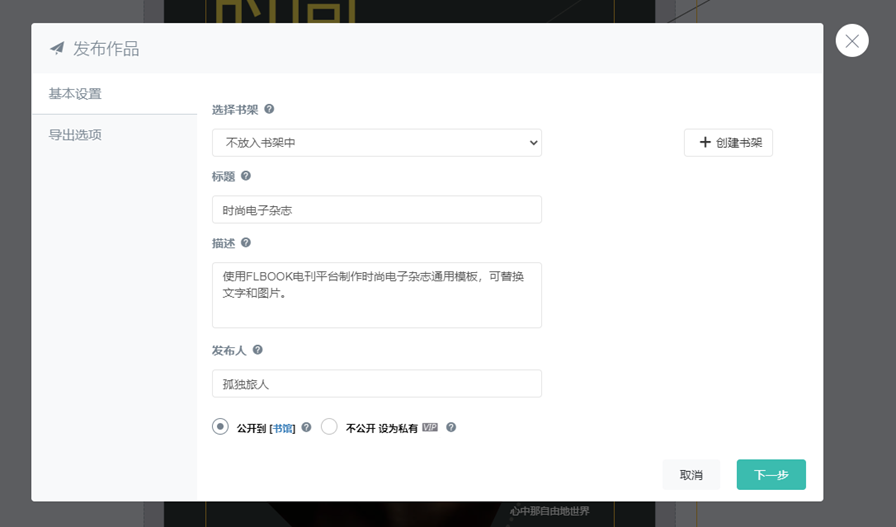Viewport: 896px width, 527px height.
Task: Click the paper plane icon in header
Action: 57,48
